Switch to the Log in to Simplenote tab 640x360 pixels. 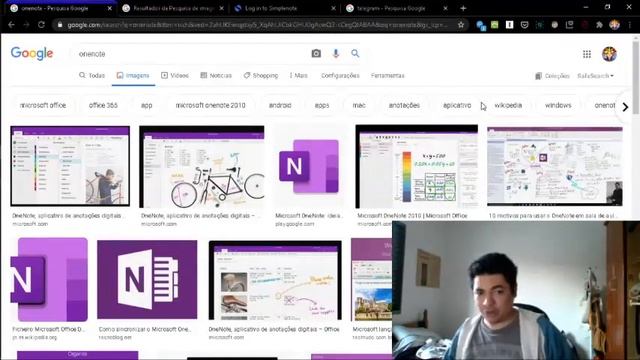click(x=285, y=8)
